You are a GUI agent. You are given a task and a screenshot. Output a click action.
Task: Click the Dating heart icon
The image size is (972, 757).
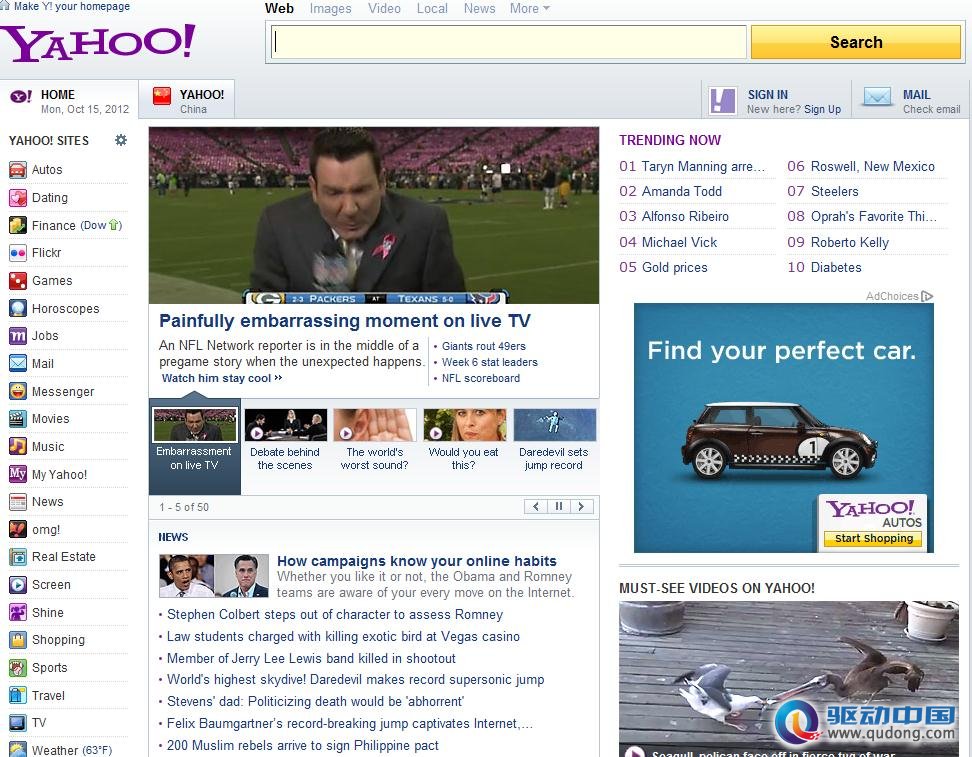pyautogui.click(x=17, y=198)
